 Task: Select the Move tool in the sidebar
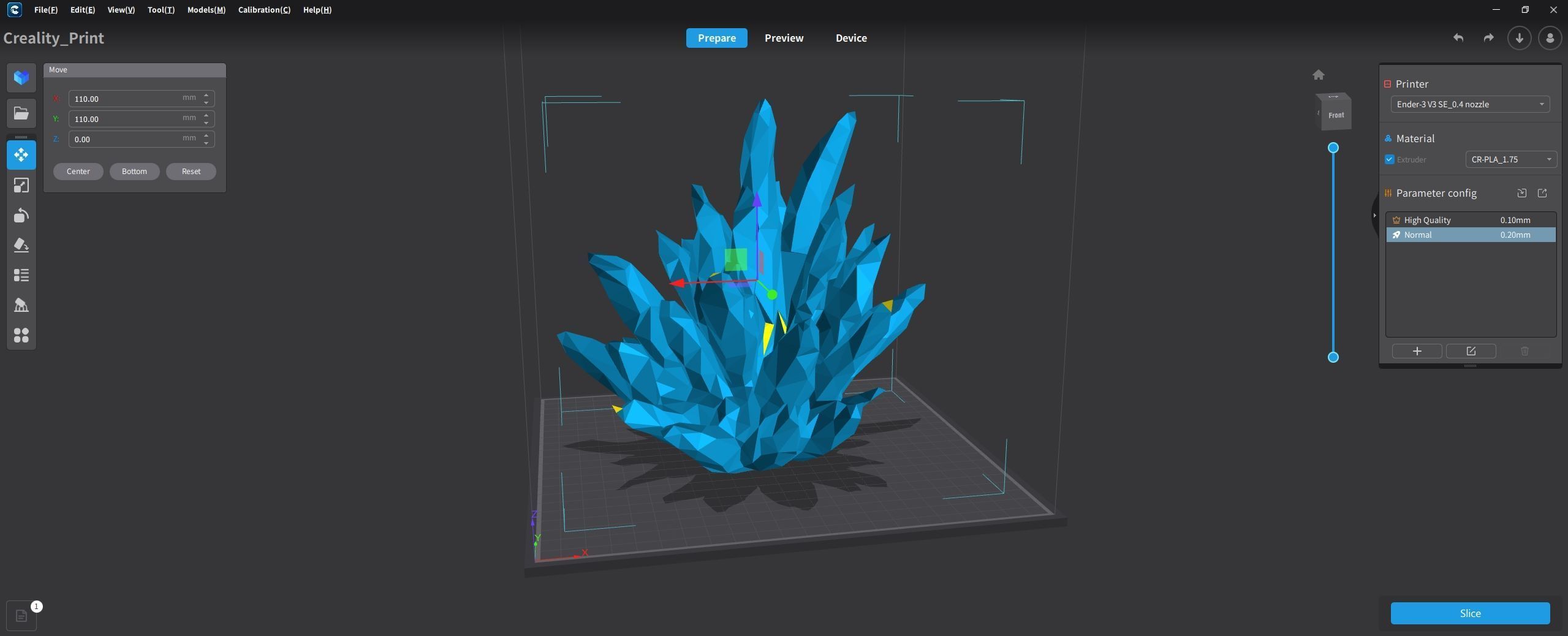pyautogui.click(x=21, y=155)
